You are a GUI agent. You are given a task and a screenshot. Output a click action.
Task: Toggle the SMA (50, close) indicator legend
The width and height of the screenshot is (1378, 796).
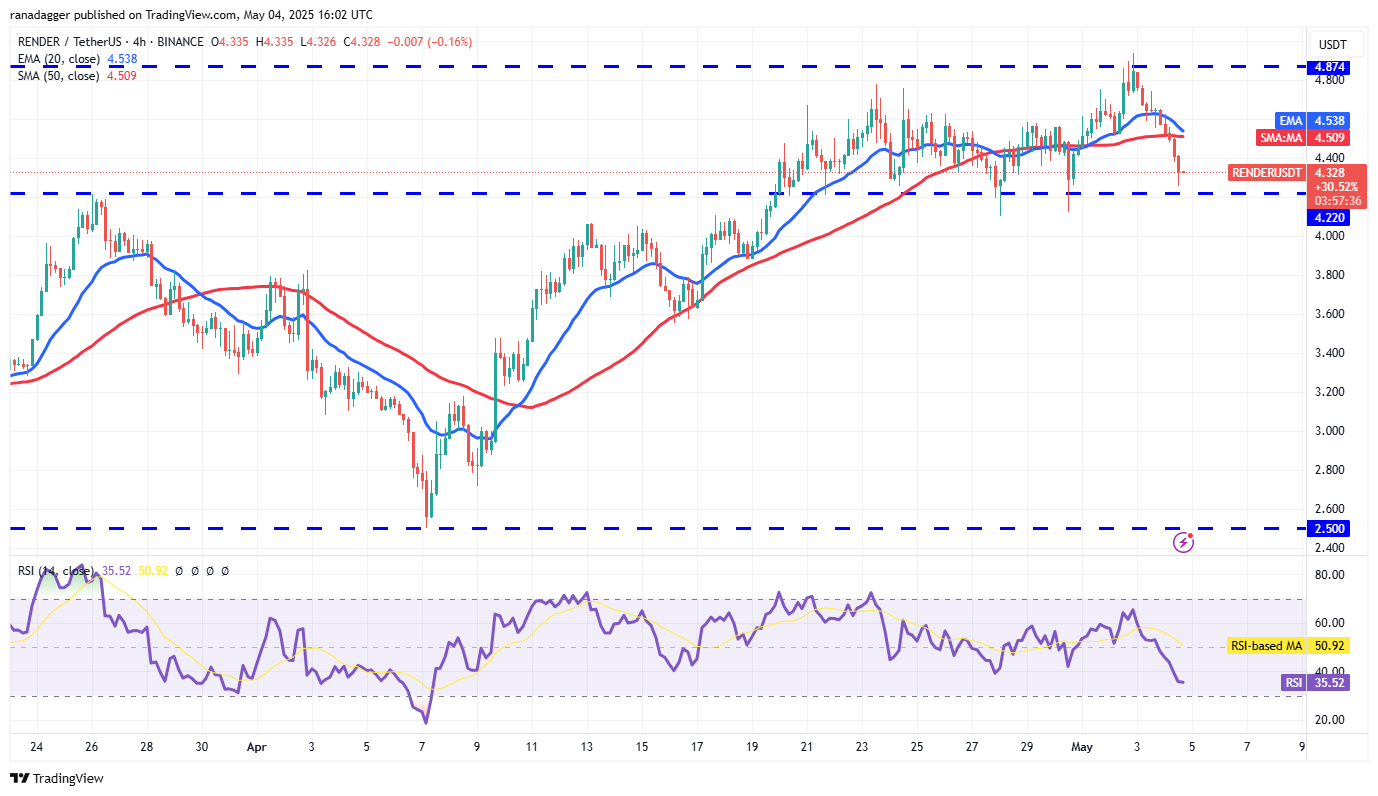(x=56, y=74)
